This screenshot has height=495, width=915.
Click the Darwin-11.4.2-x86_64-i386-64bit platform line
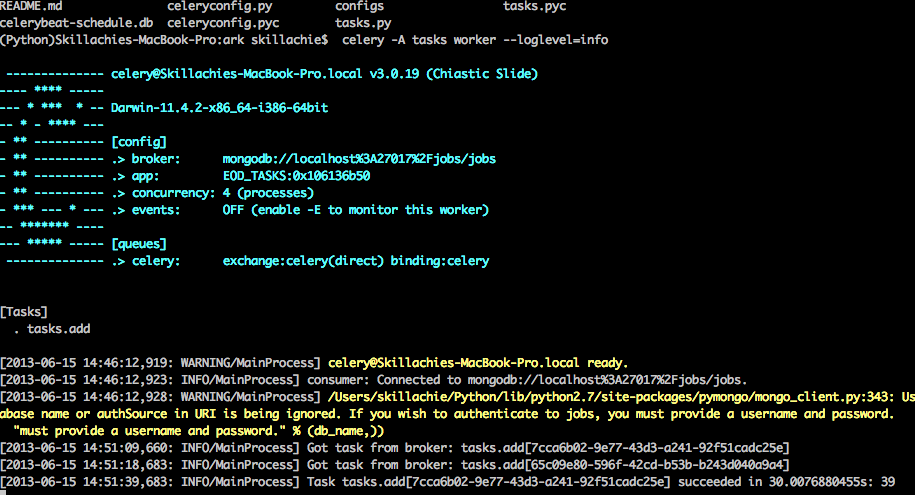[x=219, y=108]
